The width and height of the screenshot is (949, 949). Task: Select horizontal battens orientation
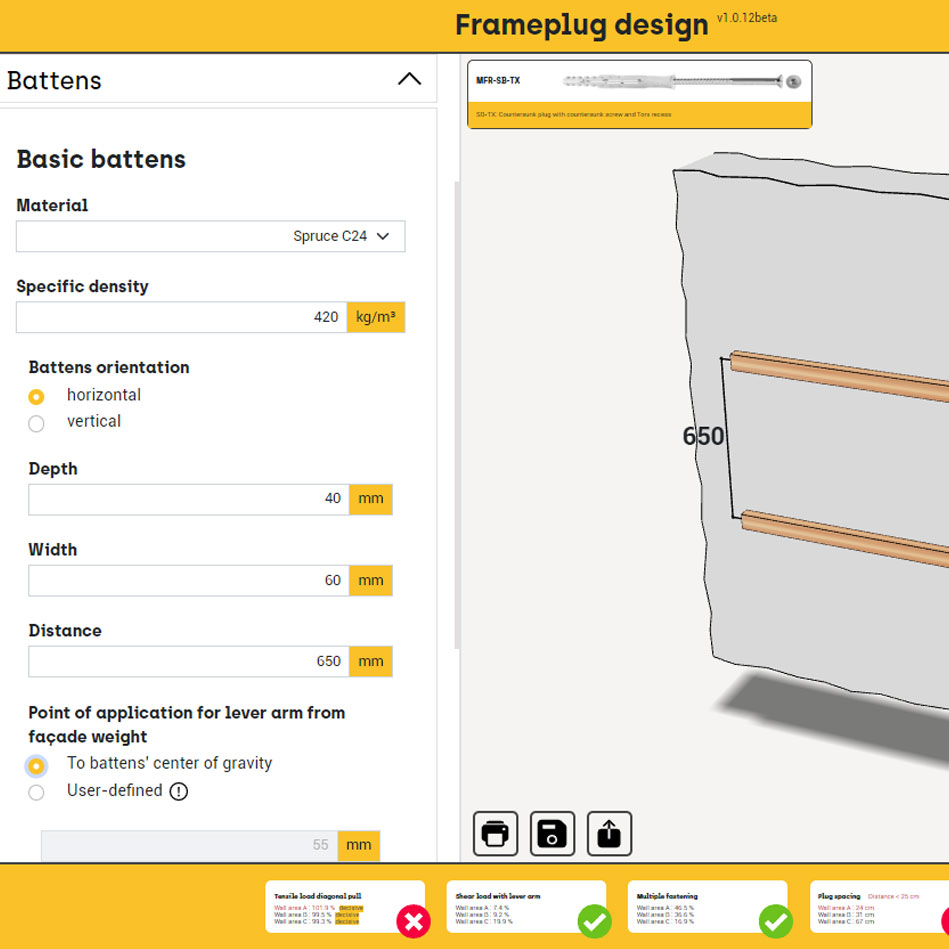(36, 396)
